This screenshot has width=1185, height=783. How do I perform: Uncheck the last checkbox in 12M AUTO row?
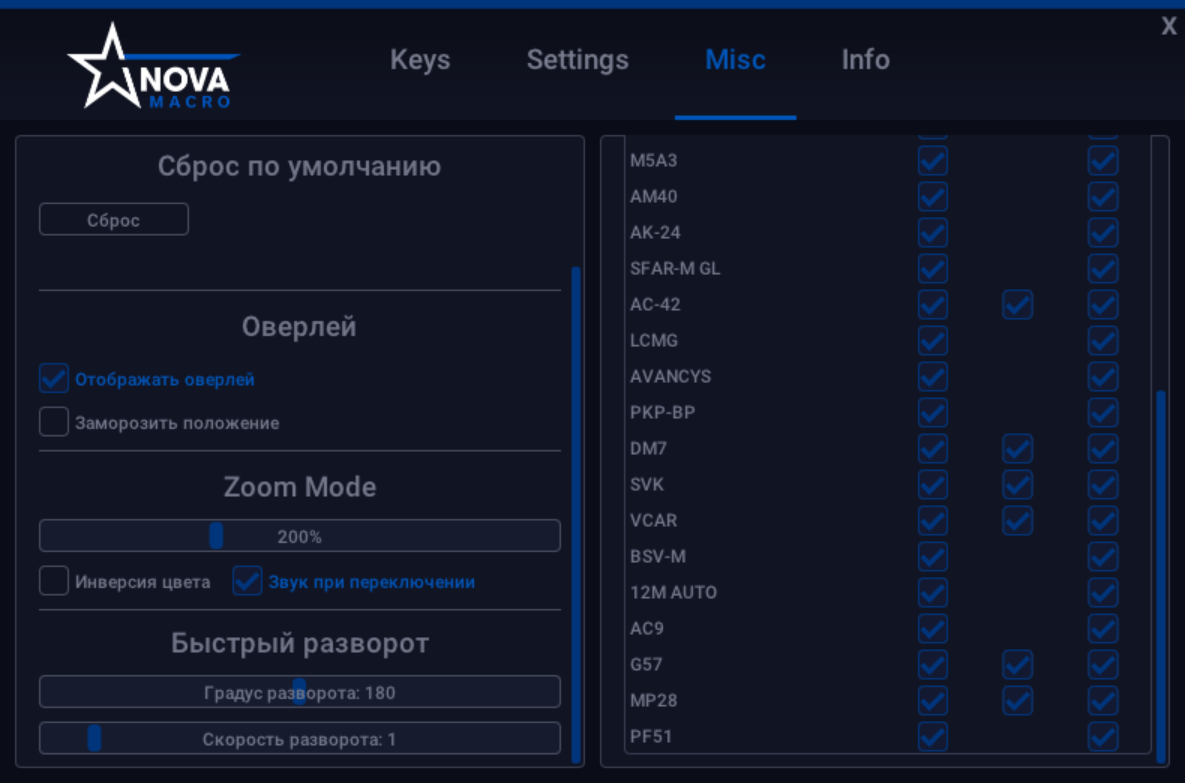coord(1103,593)
